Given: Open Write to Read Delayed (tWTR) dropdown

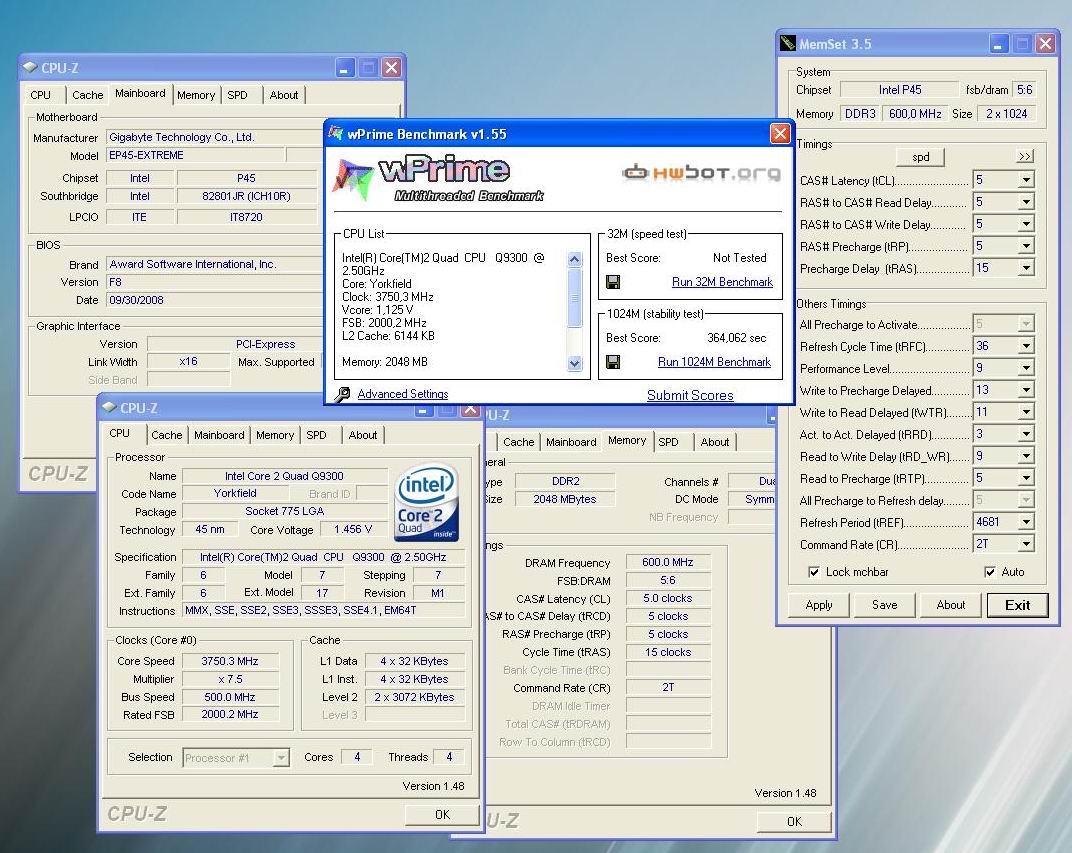Looking at the screenshot, I should tap(1026, 412).
